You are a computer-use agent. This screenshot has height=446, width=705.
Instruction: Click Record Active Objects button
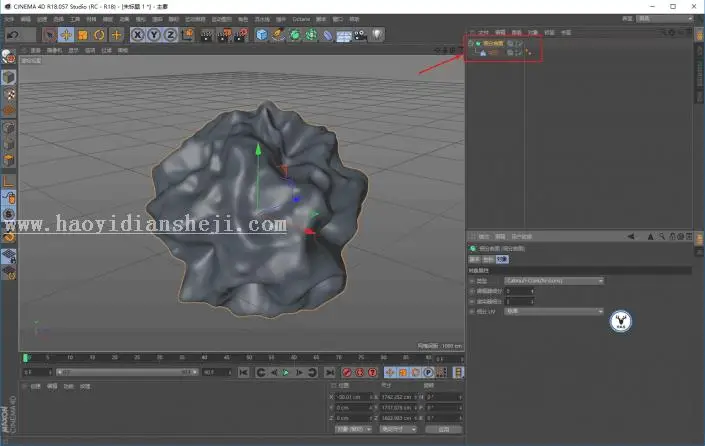(347, 372)
